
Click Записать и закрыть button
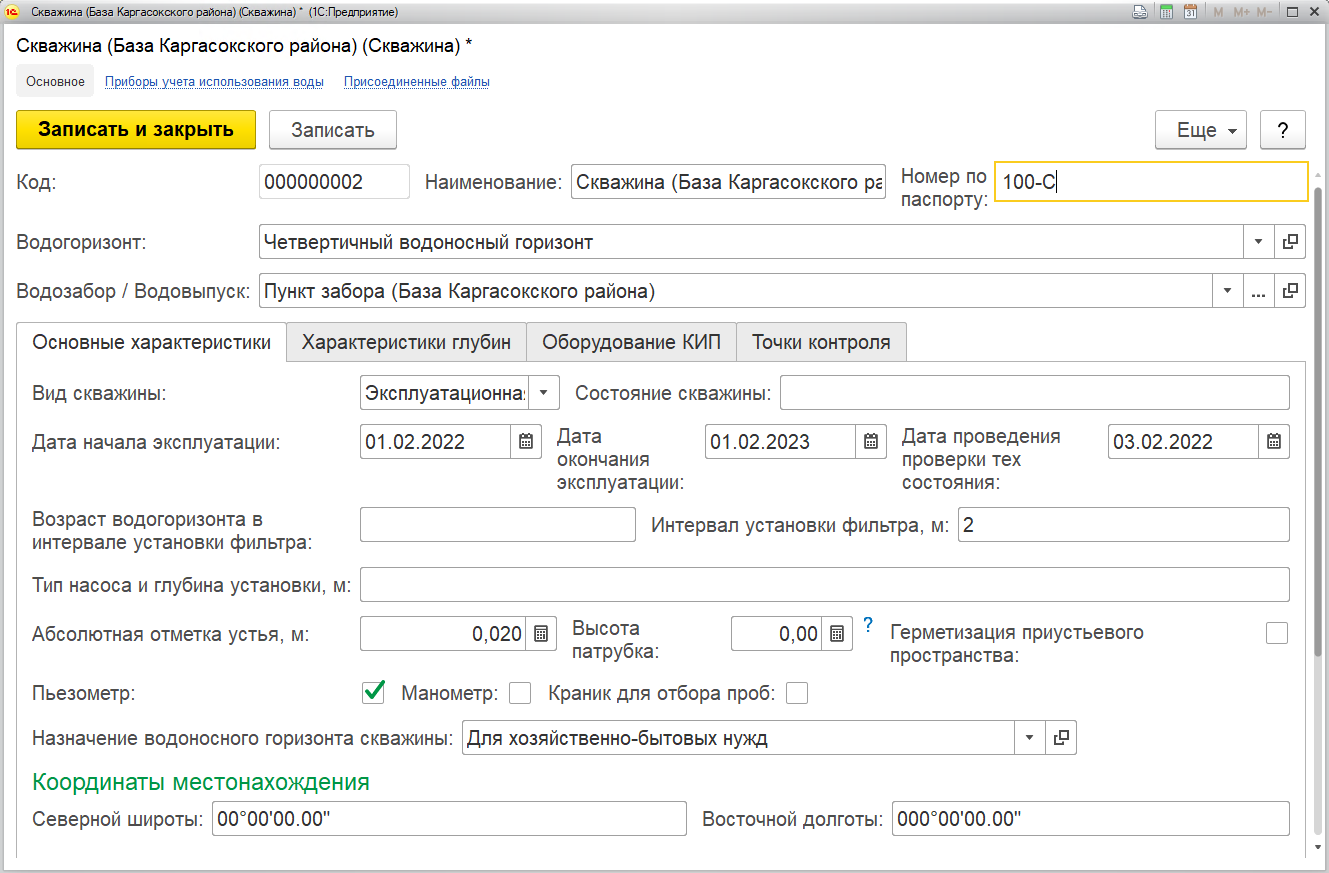pos(136,130)
